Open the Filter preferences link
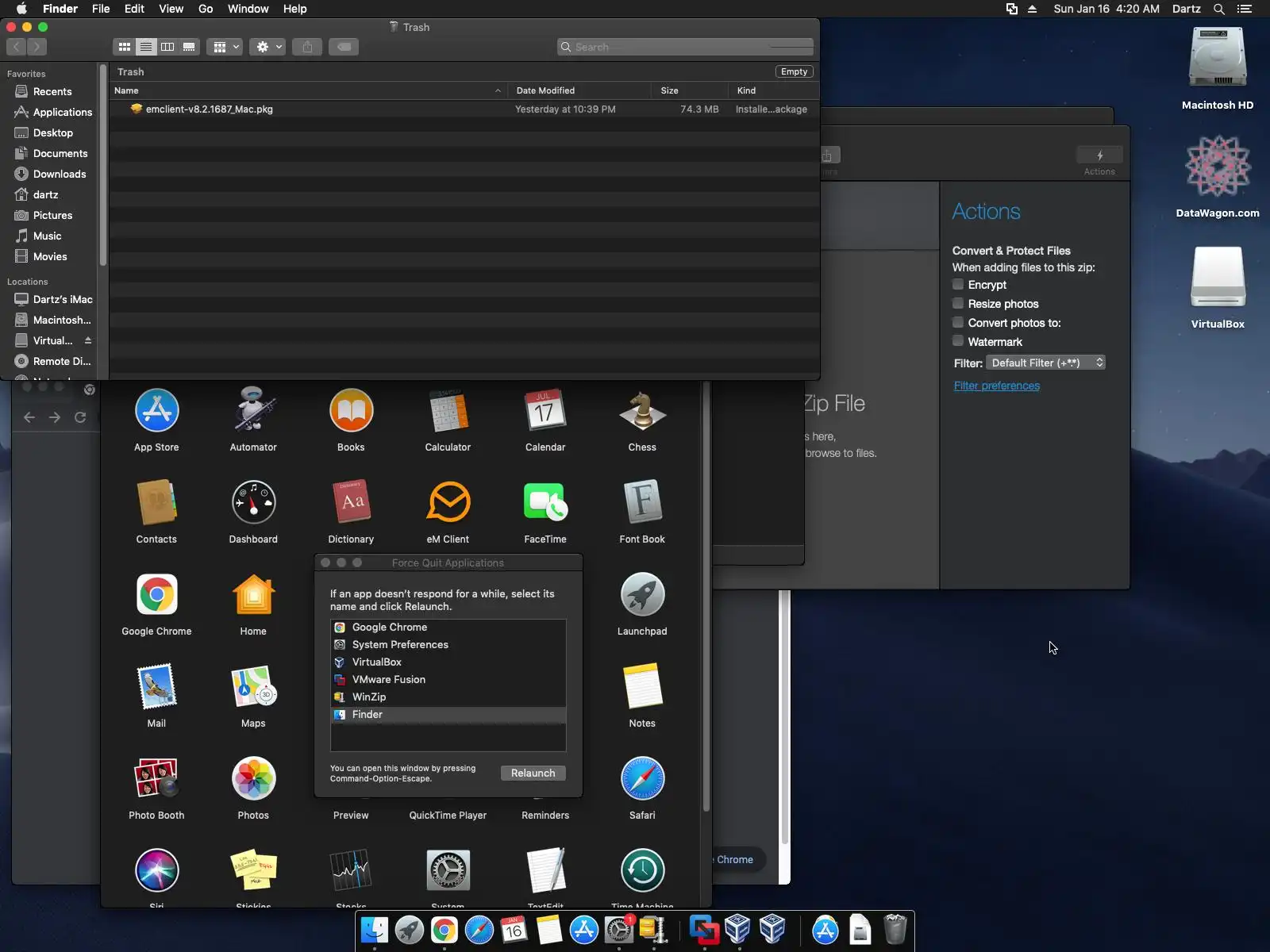This screenshot has height=952, width=1270. 996,386
